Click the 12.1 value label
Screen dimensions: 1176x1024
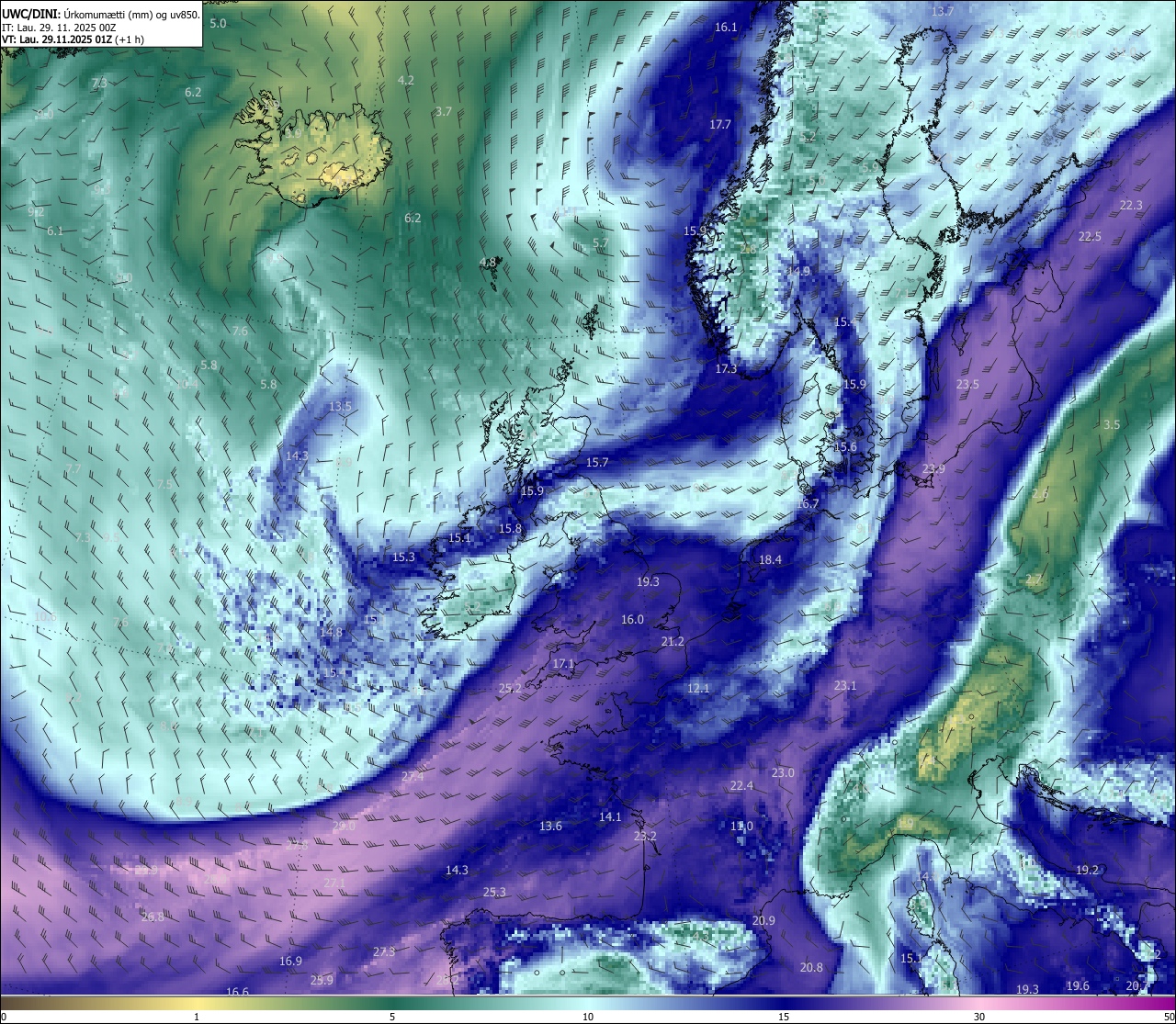[x=698, y=688]
